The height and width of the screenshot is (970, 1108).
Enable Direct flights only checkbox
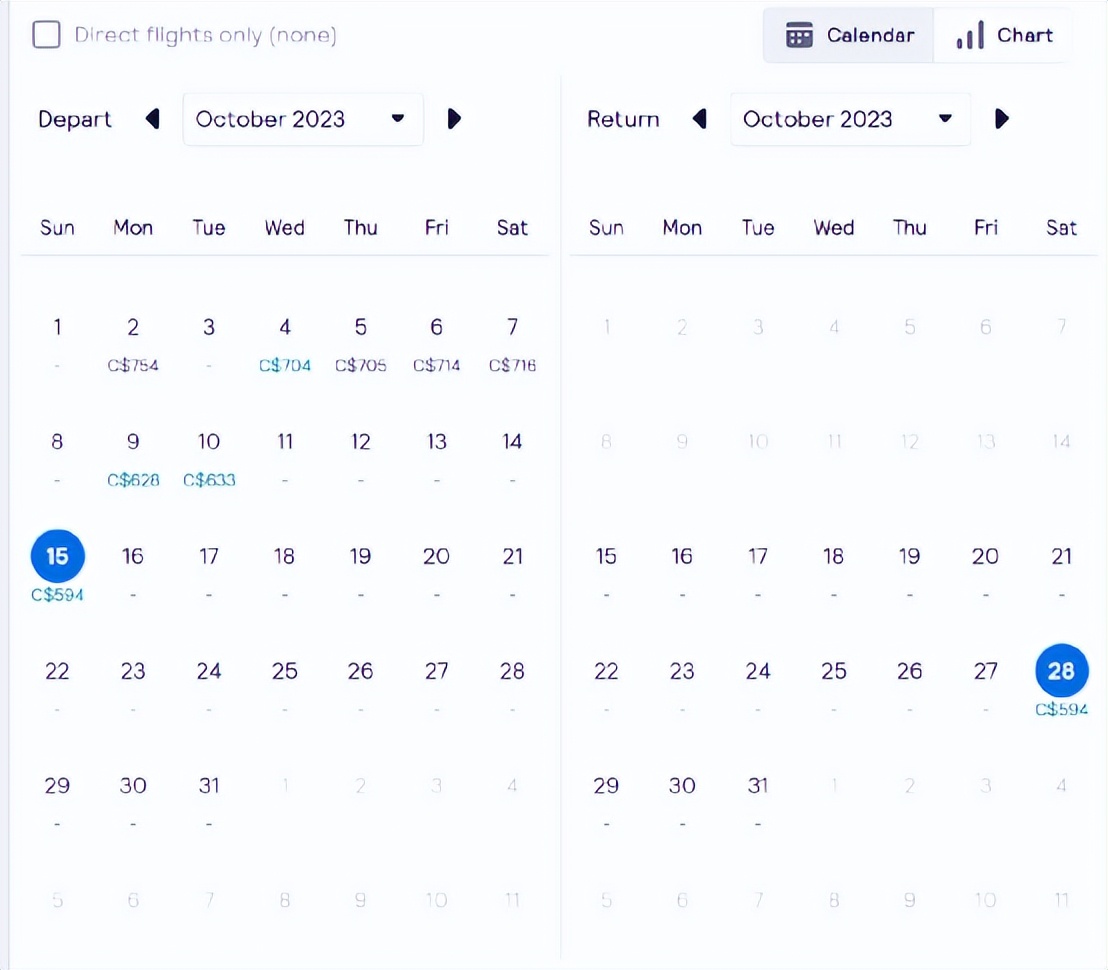(x=46, y=35)
